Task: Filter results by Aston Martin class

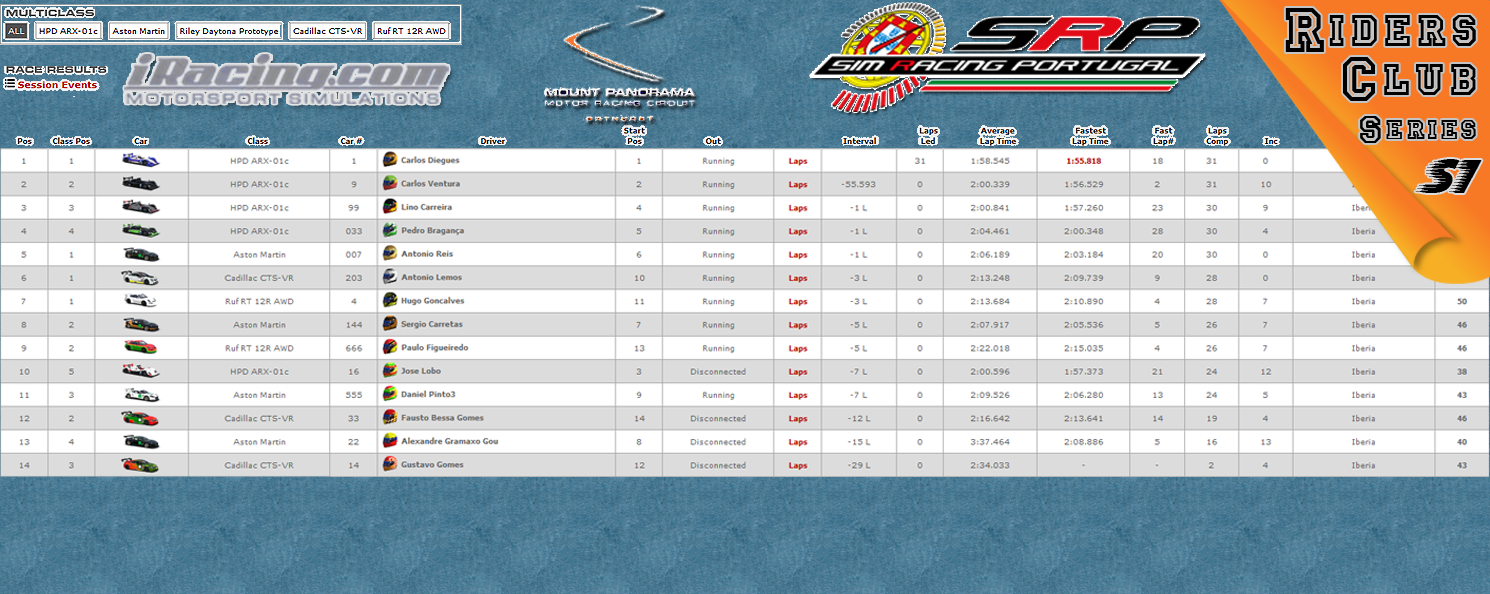Action: 139,31
